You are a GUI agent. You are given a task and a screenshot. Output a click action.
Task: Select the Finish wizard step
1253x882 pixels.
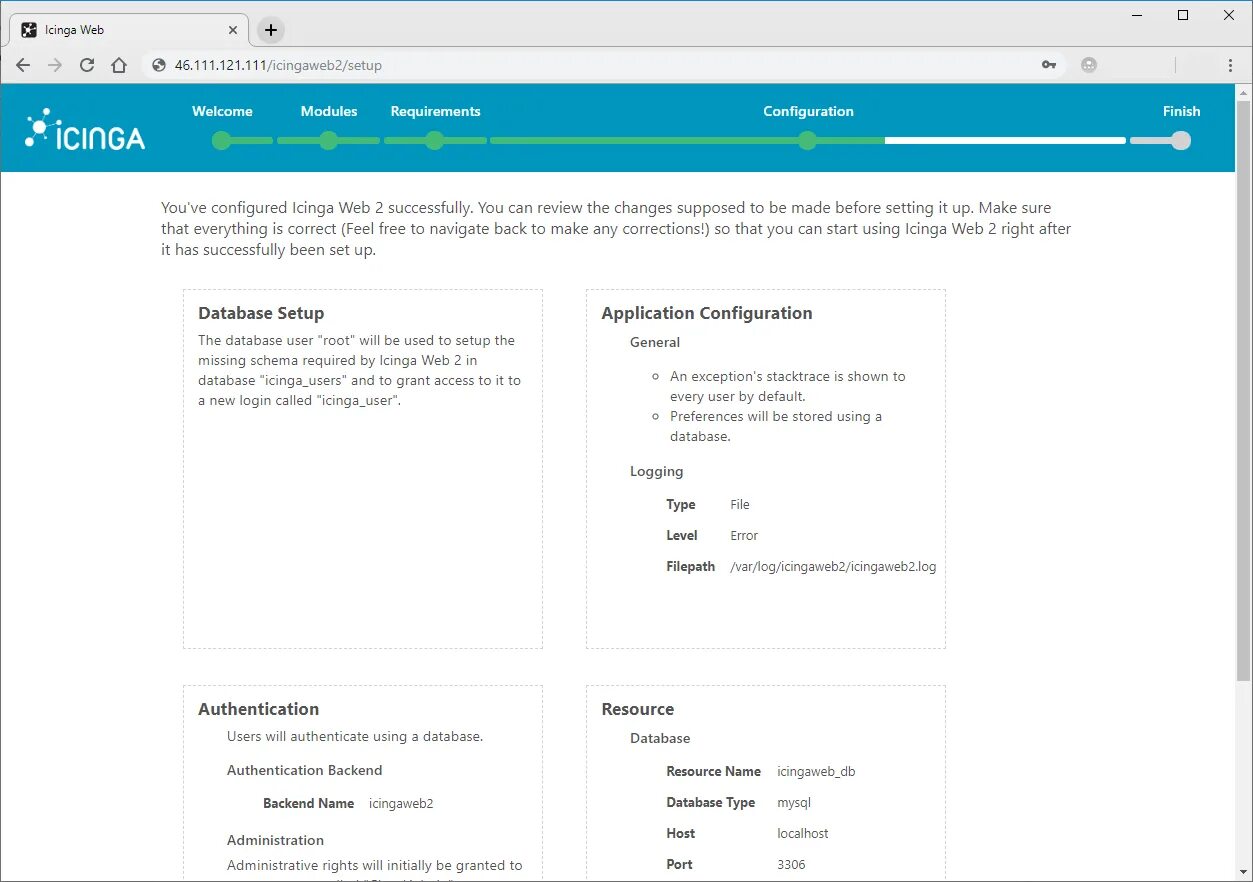pos(1181,111)
